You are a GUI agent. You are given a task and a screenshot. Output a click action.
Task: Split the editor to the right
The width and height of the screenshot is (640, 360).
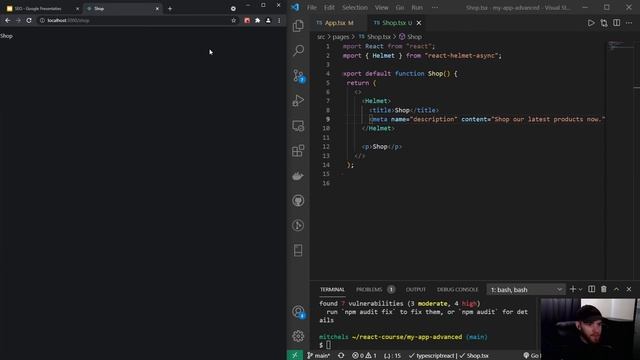pos(616,23)
